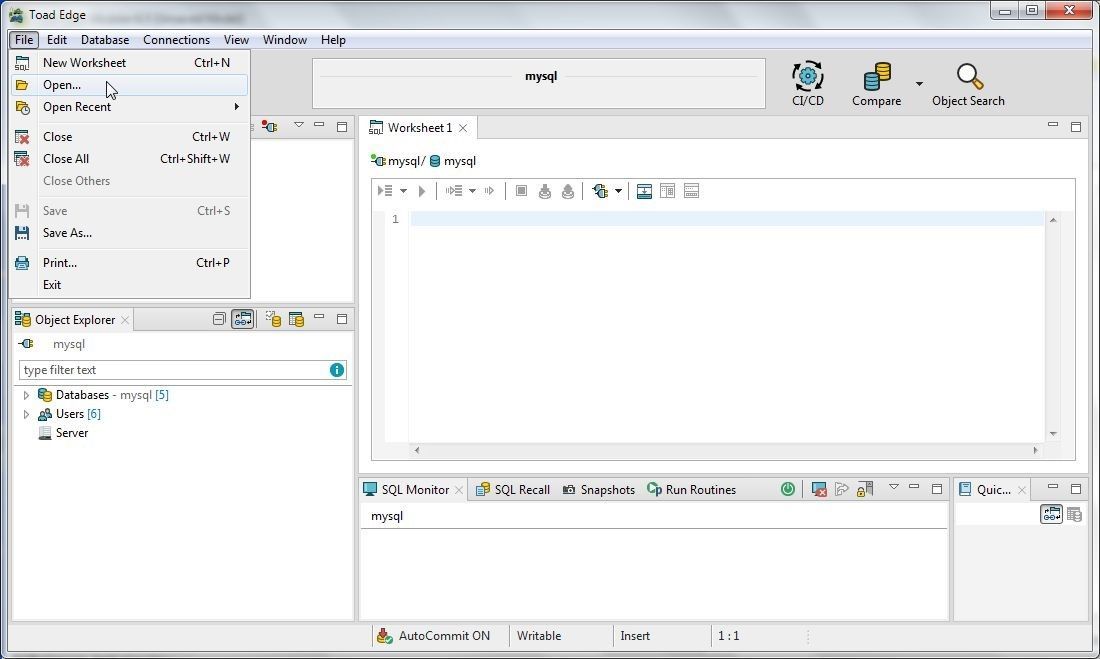The width and height of the screenshot is (1100, 659).
Task: Click AutoCommit ON status indicator
Action: pyautogui.click(x=435, y=636)
